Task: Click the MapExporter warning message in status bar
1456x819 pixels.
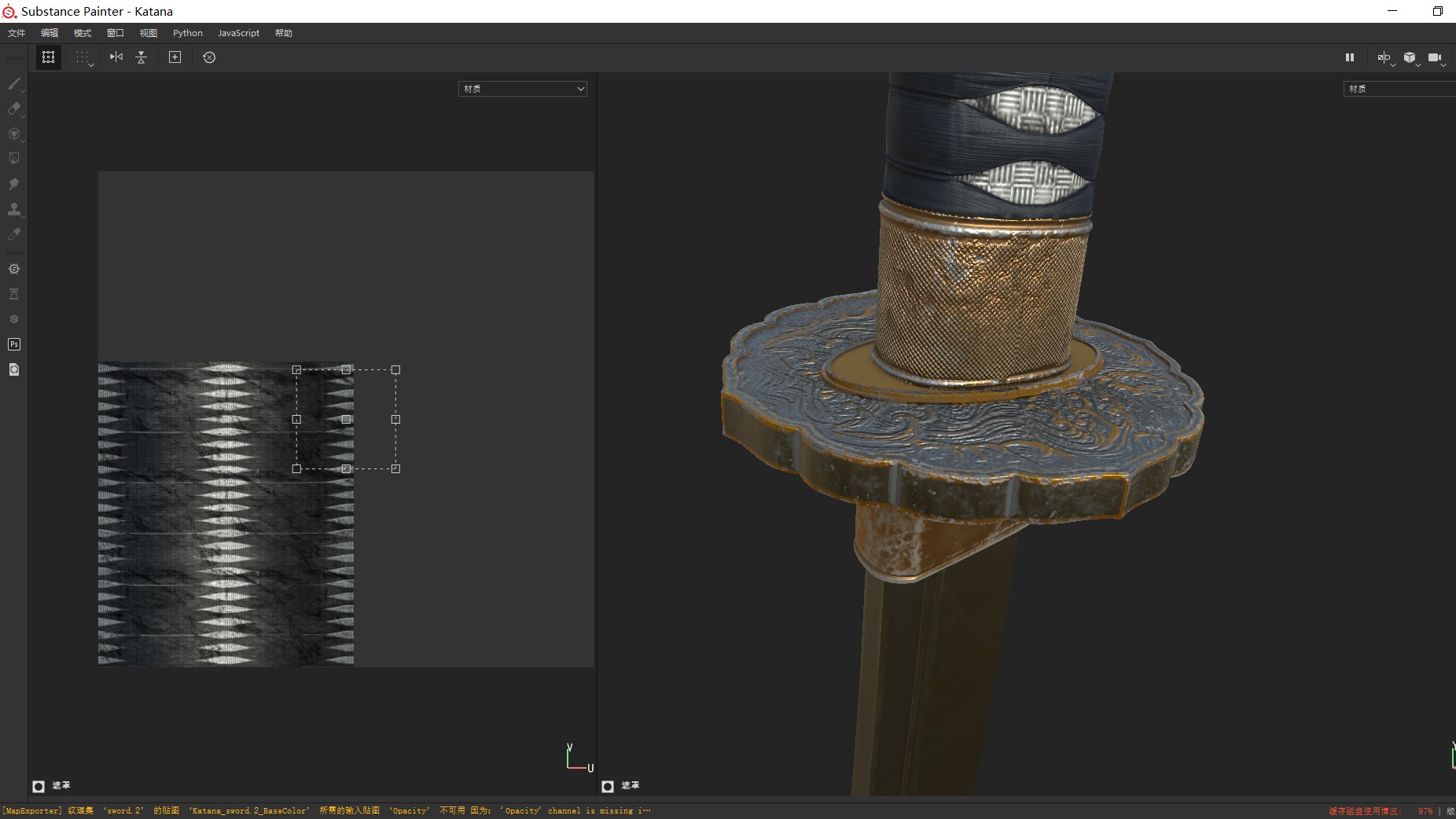Action: pos(326,810)
